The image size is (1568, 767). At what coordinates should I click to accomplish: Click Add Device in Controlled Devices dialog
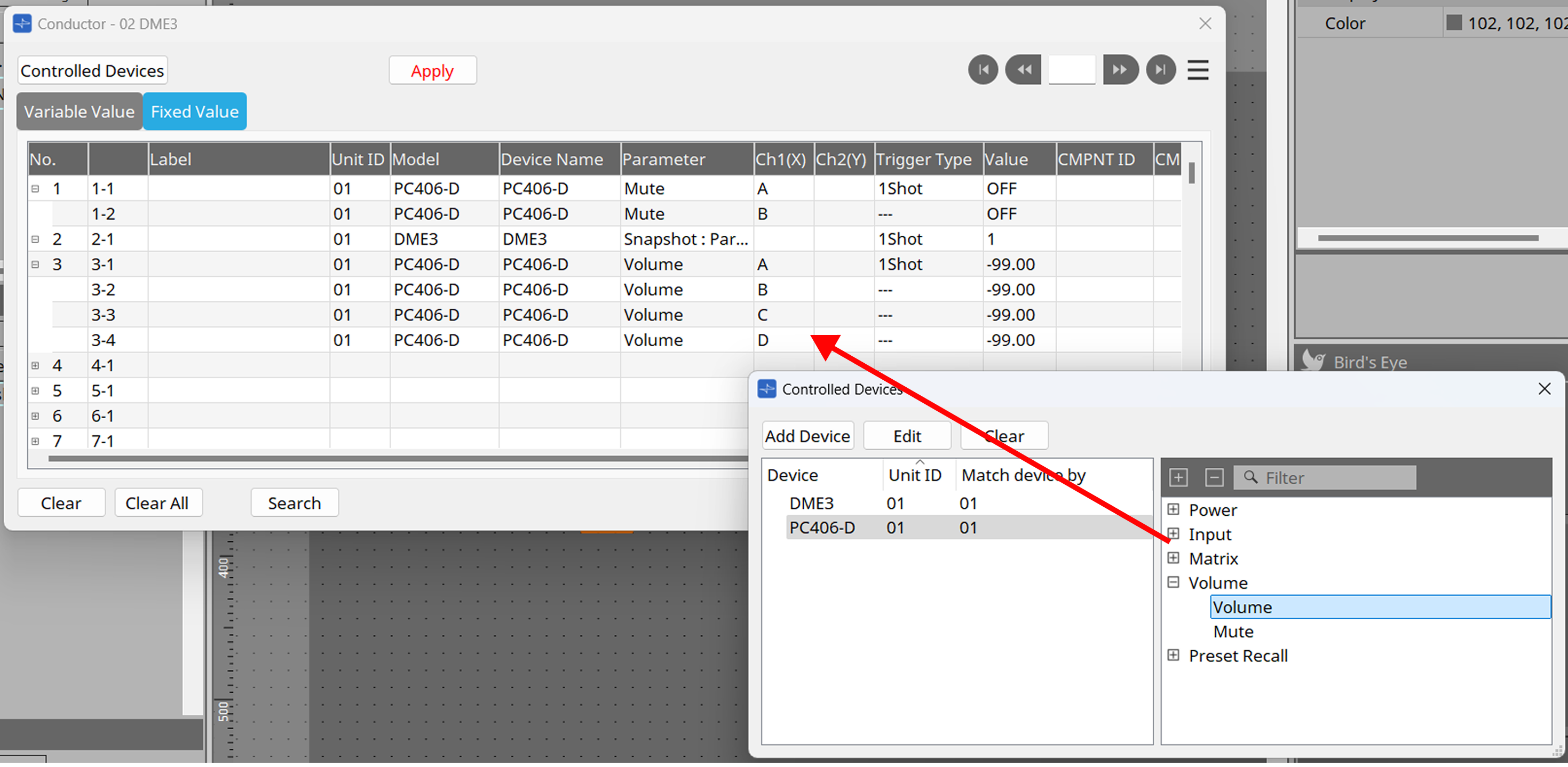pos(807,436)
